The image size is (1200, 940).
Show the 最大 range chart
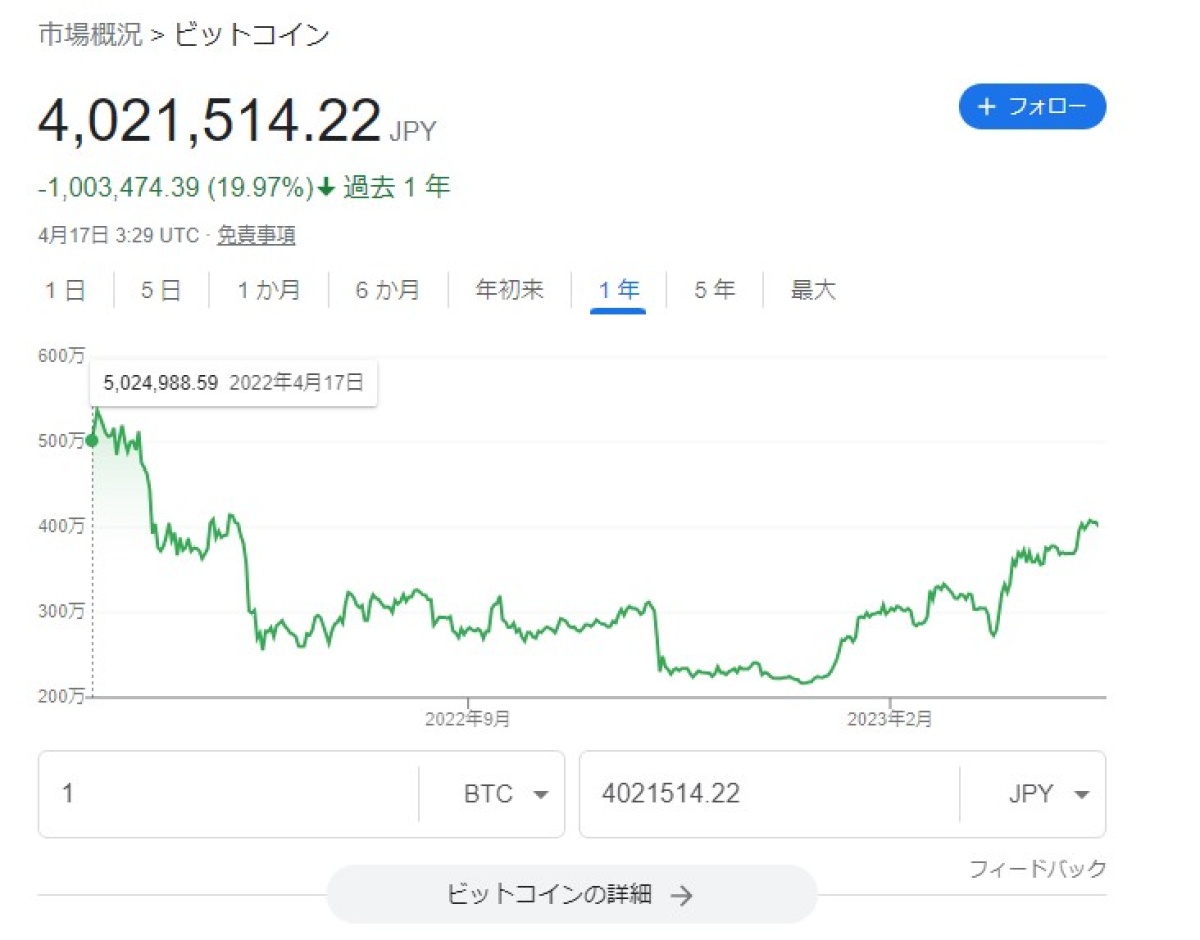813,291
